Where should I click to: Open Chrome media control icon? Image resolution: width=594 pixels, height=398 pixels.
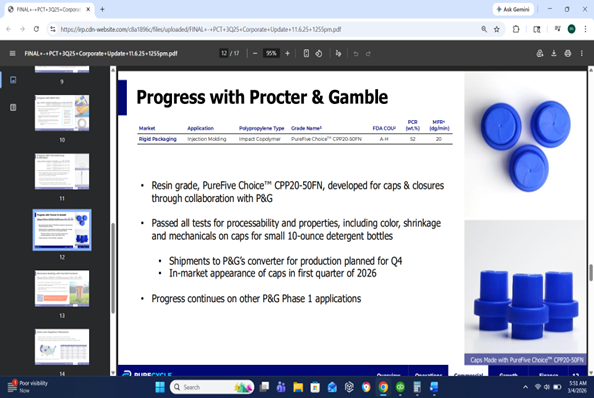pyautogui.click(x=557, y=29)
